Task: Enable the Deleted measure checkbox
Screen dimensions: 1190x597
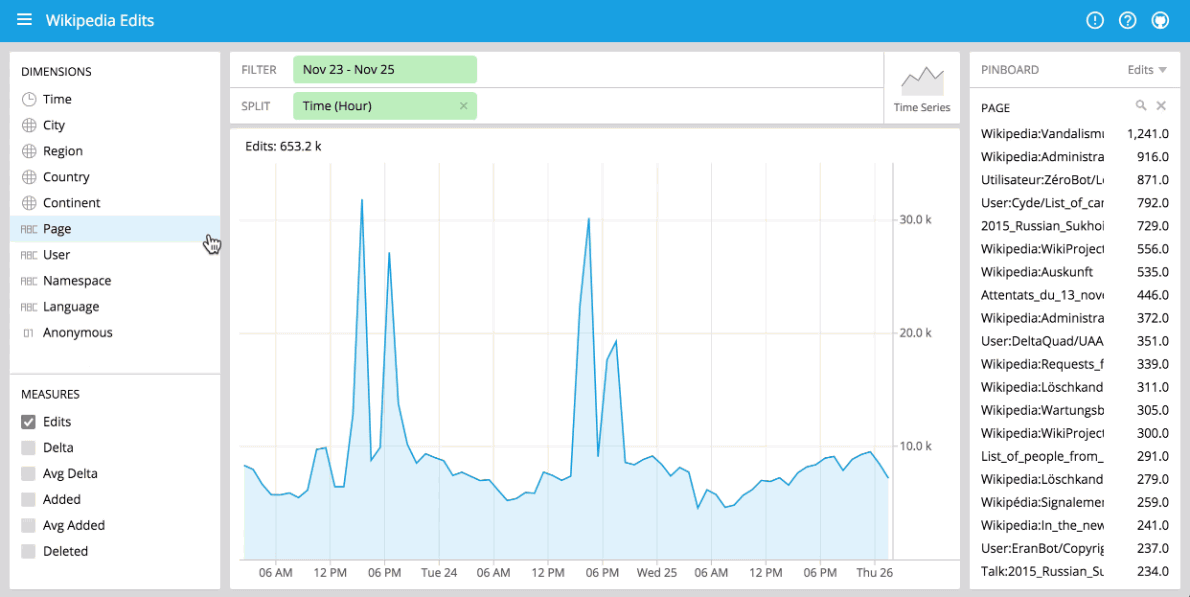Action: pyautogui.click(x=28, y=551)
